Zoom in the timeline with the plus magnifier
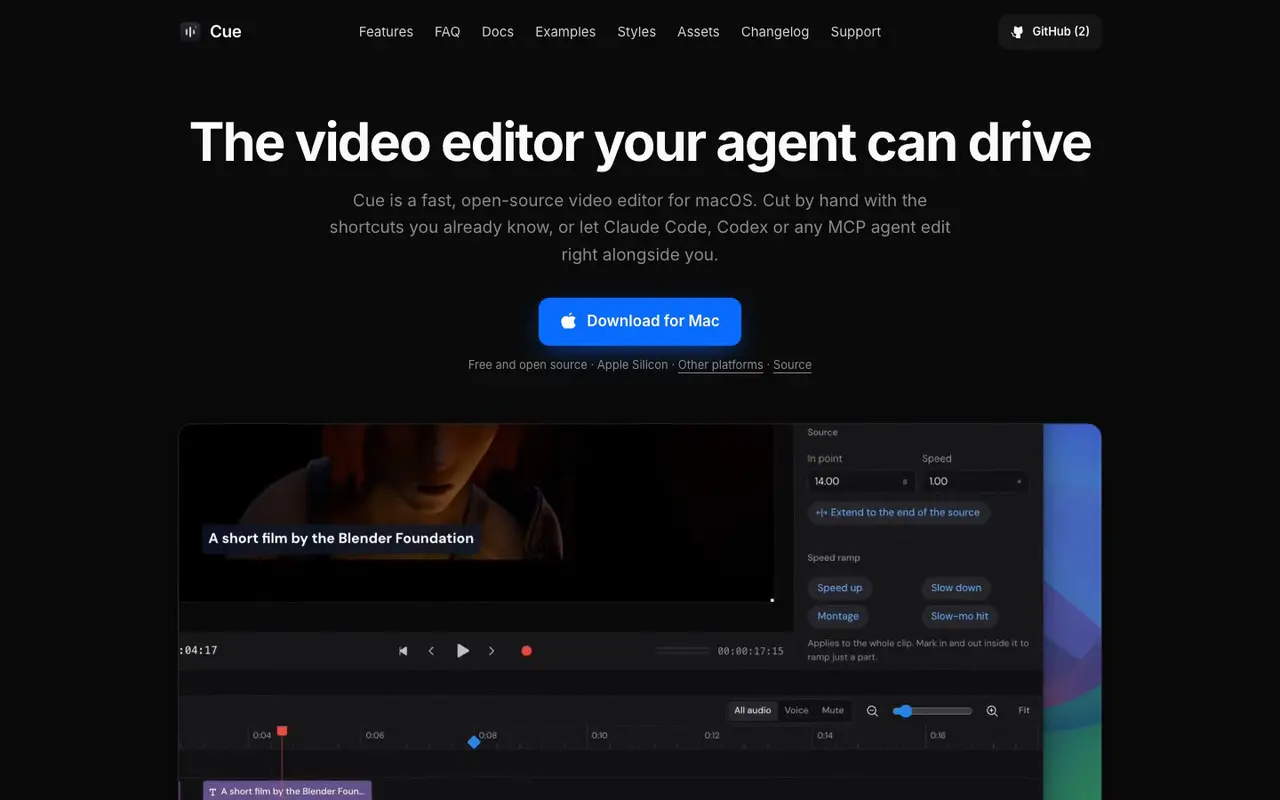1280x800 pixels. [x=992, y=711]
